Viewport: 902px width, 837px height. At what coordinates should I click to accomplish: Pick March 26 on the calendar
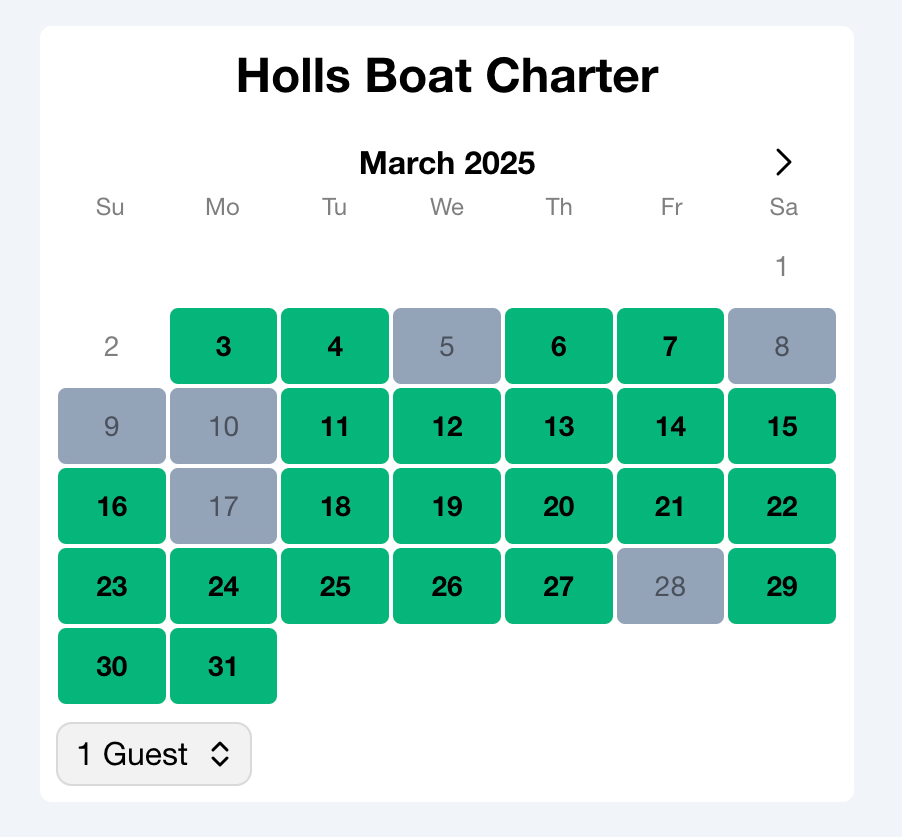[447, 586]
